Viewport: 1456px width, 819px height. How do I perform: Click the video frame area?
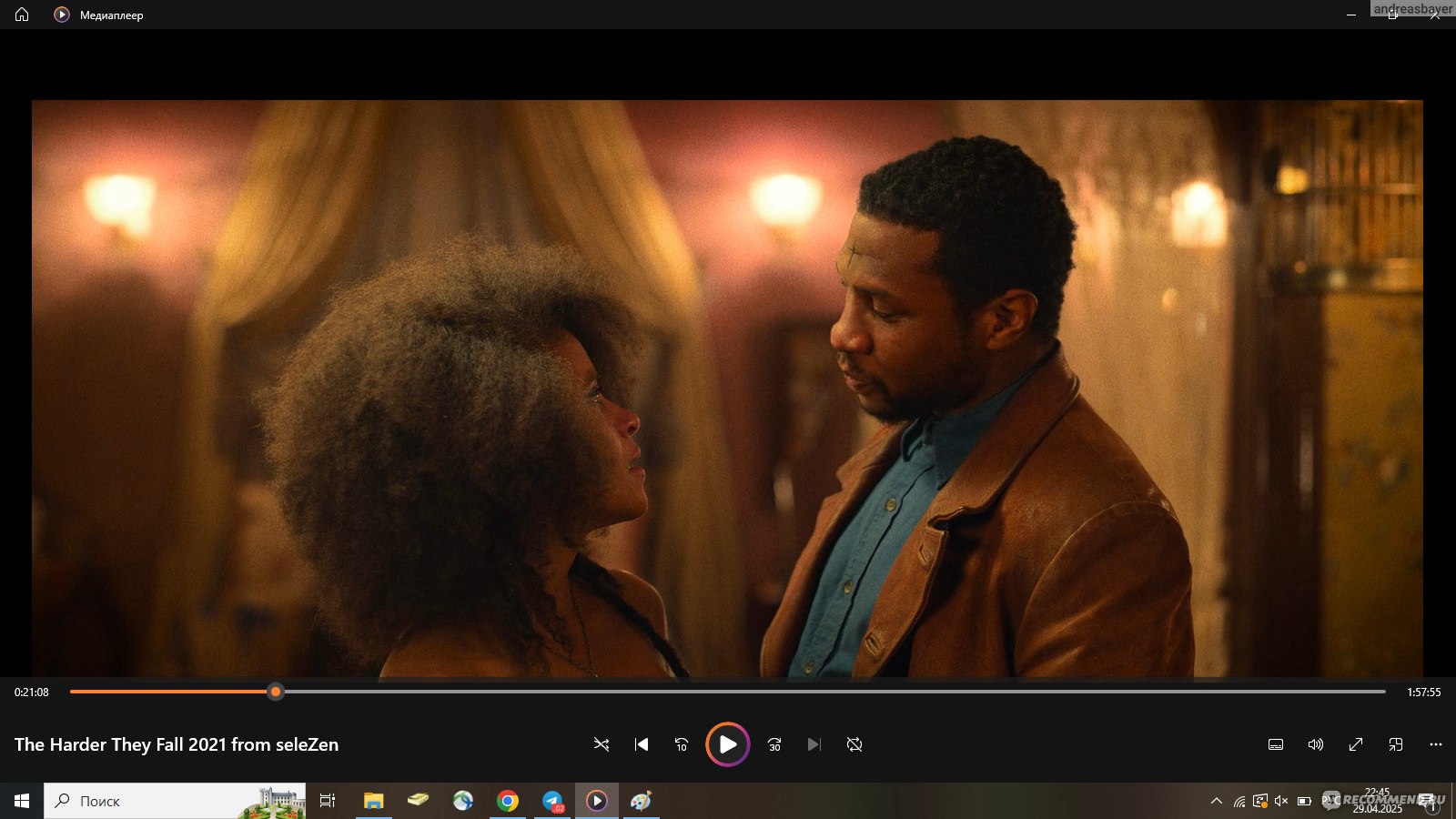pos(727,389)
